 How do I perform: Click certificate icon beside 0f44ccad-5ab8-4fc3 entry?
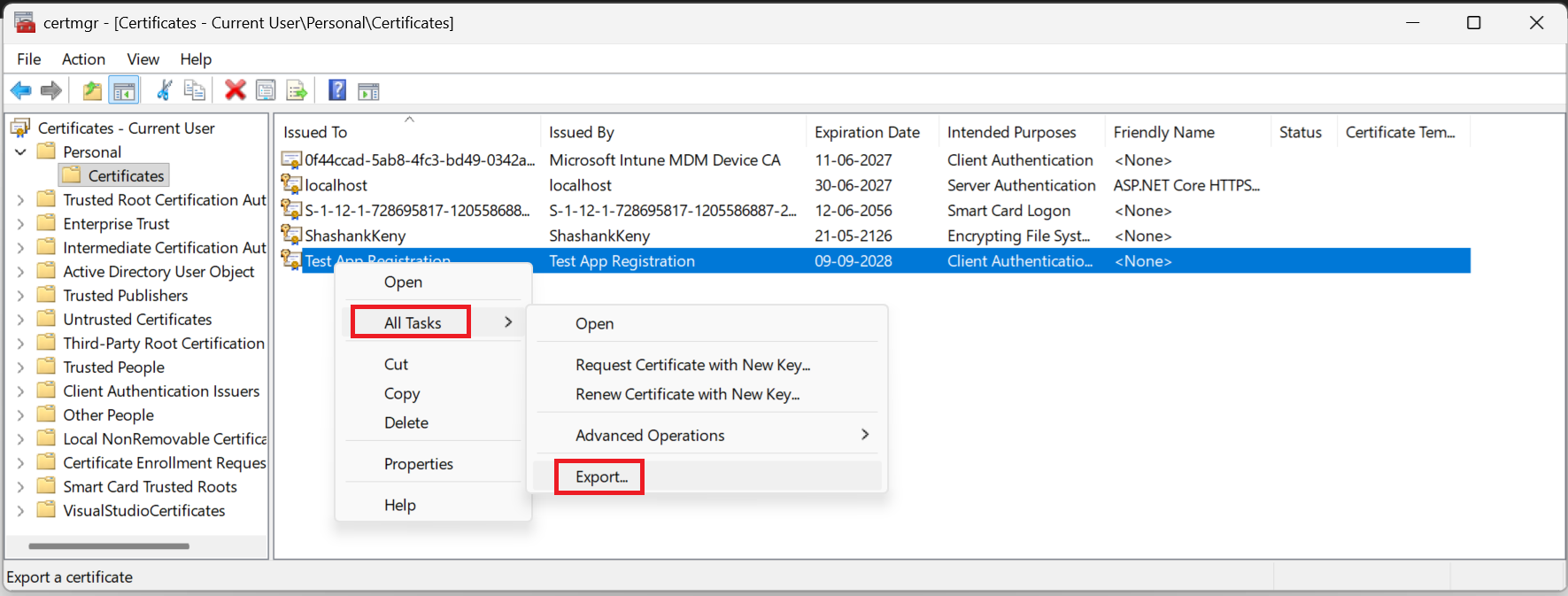point(291,159)
